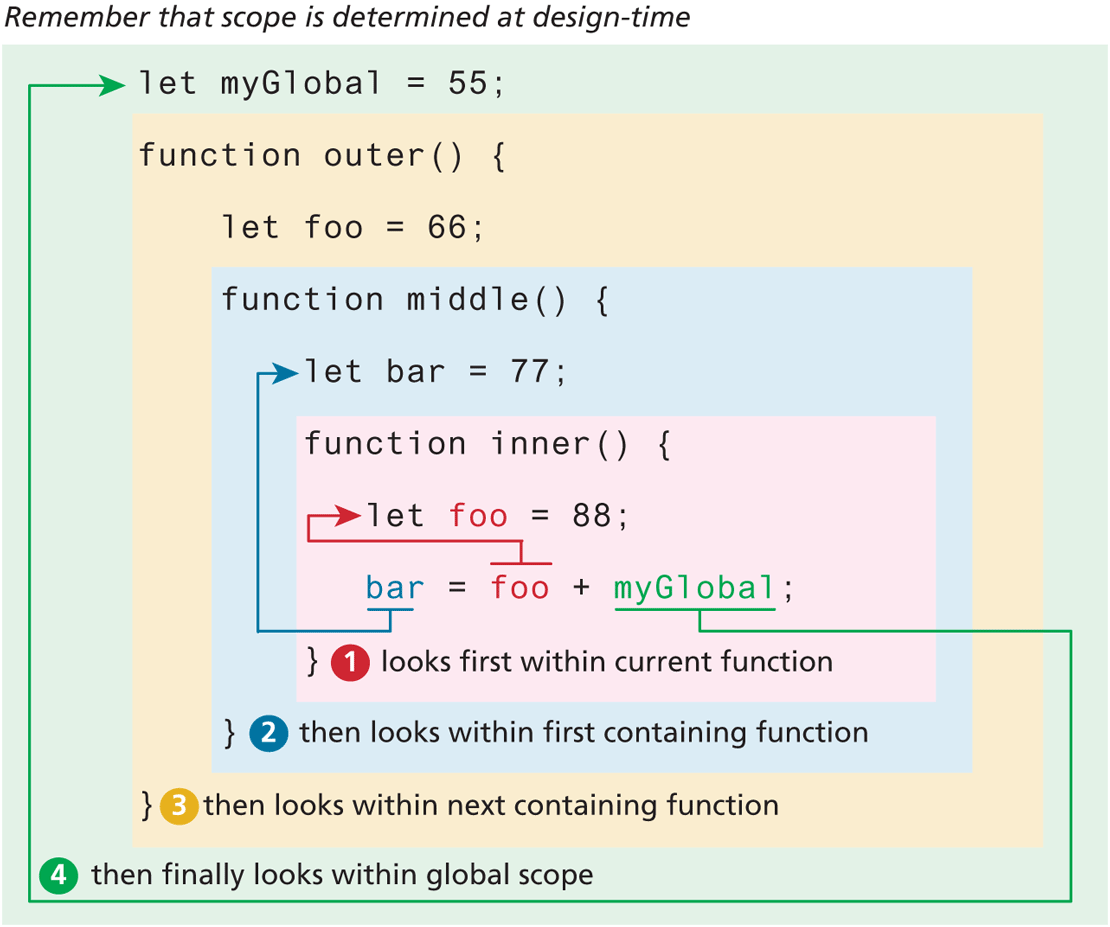The image size is (1110, 927).
Task: Click the text 'looks first within current function'
Action: click(606, 662)
